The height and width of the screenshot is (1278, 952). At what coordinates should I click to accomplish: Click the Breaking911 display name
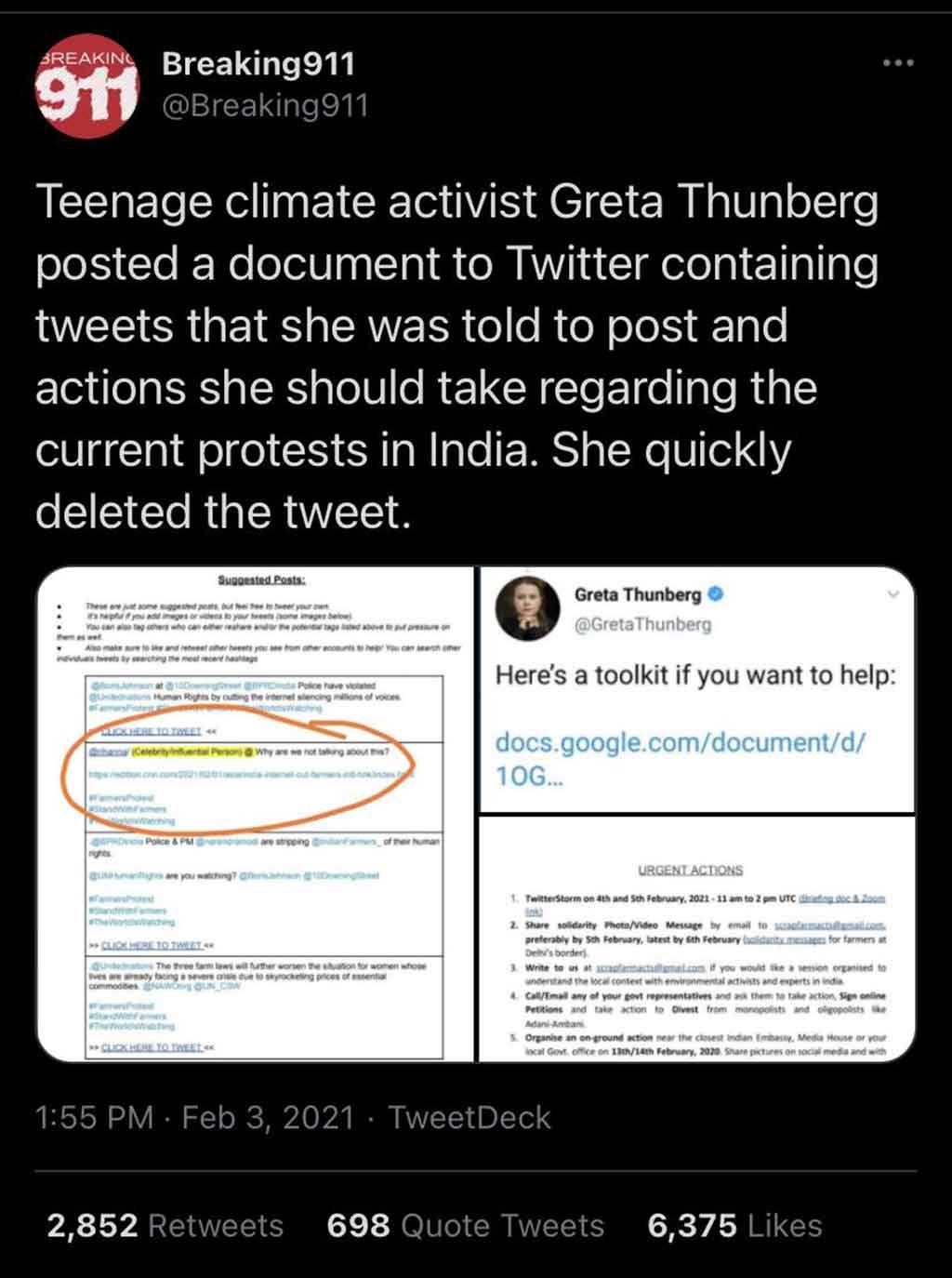click(258, 63)
